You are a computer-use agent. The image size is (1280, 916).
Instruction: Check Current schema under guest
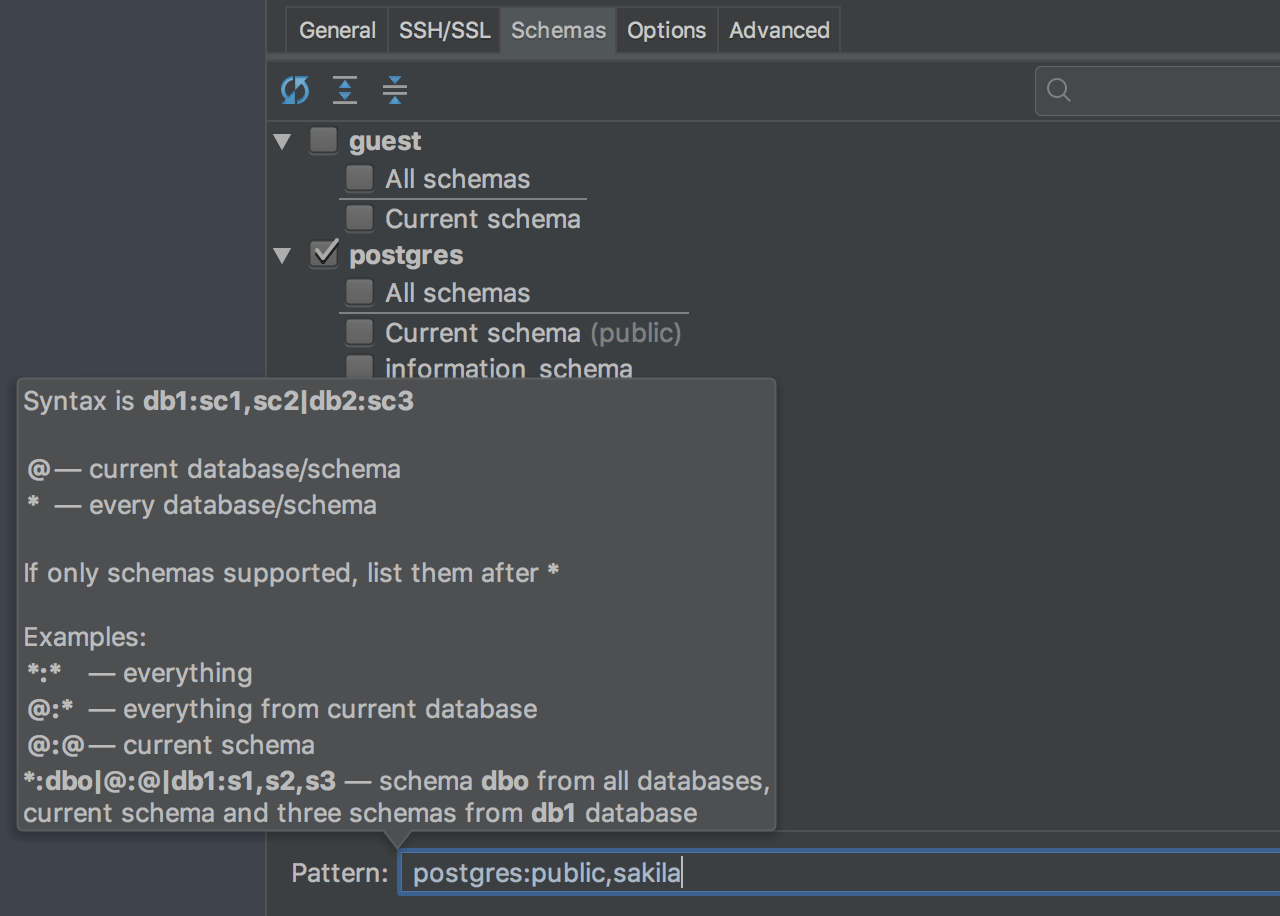[x=359, y=218]
